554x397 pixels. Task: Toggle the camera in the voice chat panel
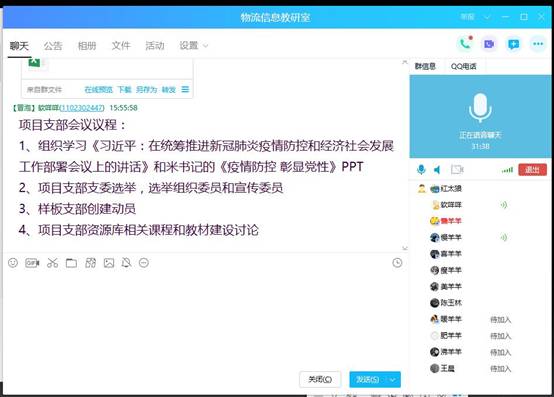457,170
